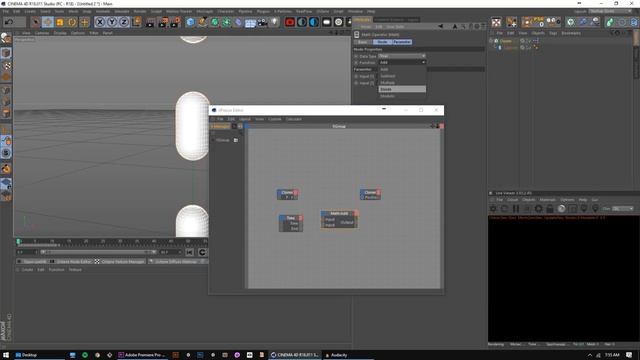Click the left Cloner node in XPresso

point(287,195)
